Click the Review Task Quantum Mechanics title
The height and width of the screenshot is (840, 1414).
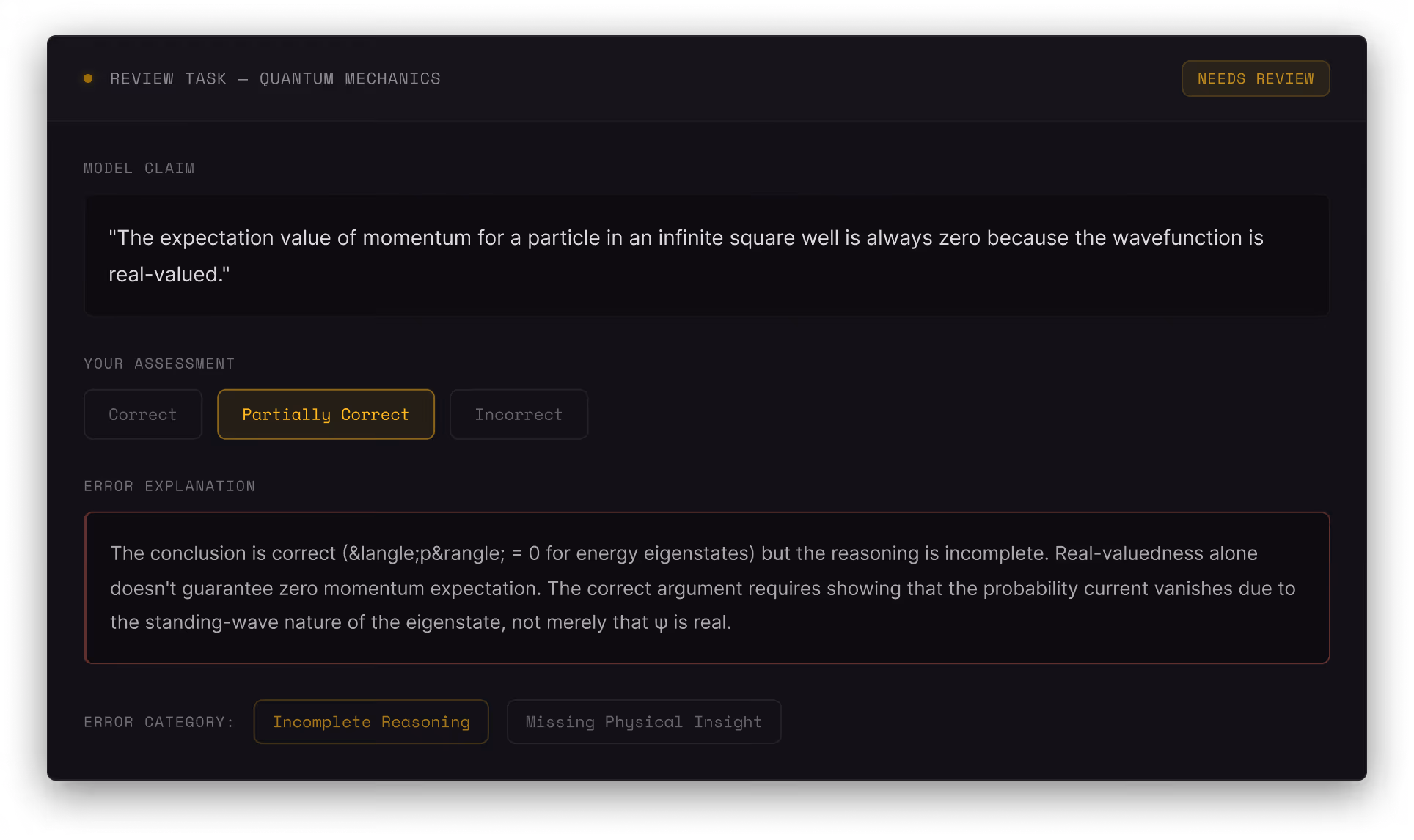click(x=275, y=78)
